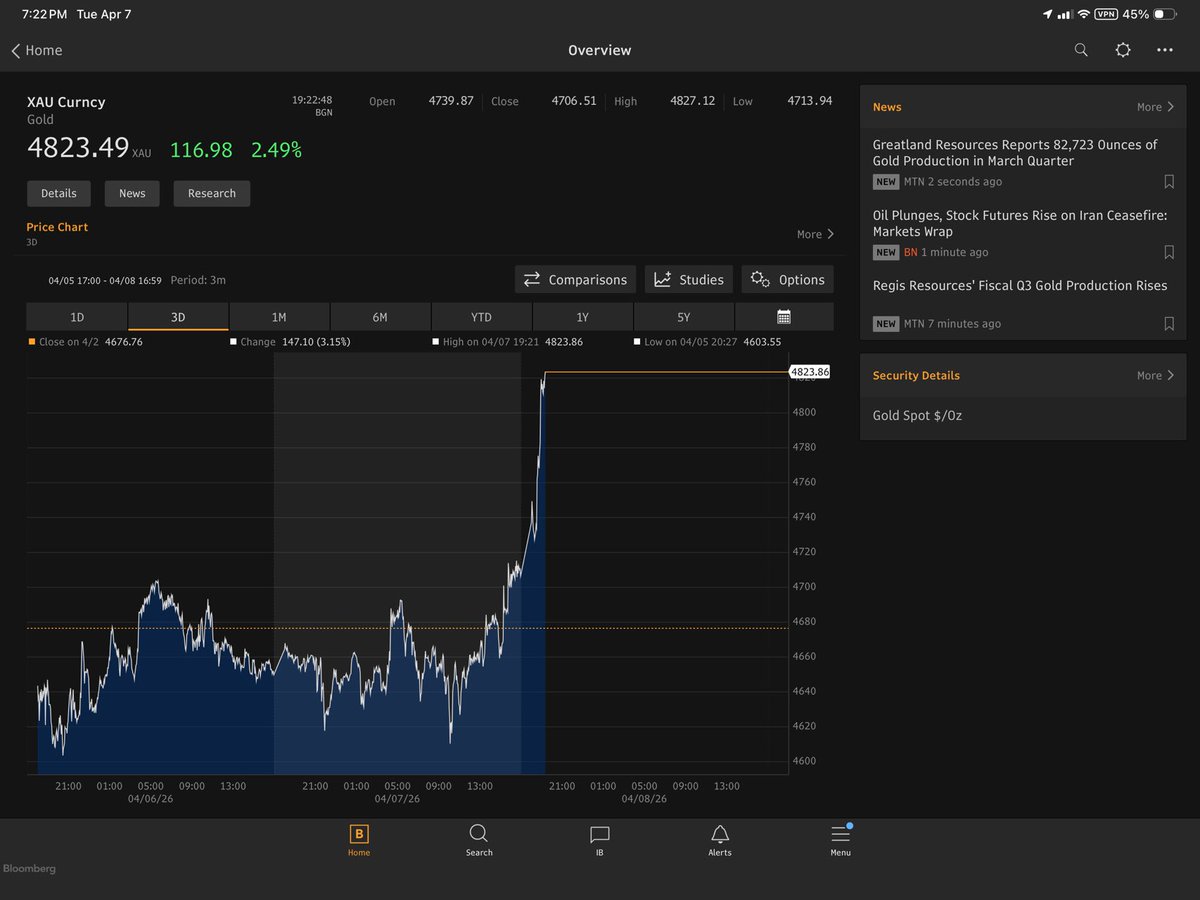The image size is (1200, 900).
Task: Open the settings gear icon
Action: 1123,50
